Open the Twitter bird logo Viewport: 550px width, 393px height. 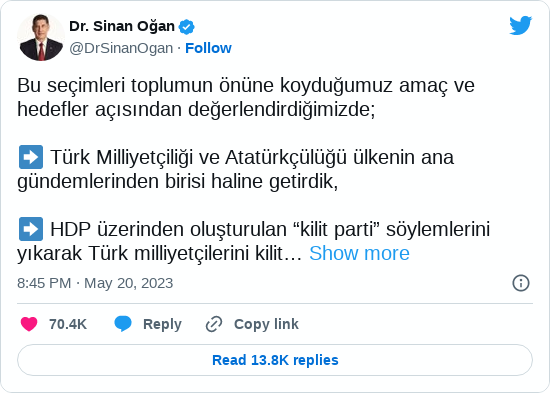pyautogui.click(x=521, y=25)
